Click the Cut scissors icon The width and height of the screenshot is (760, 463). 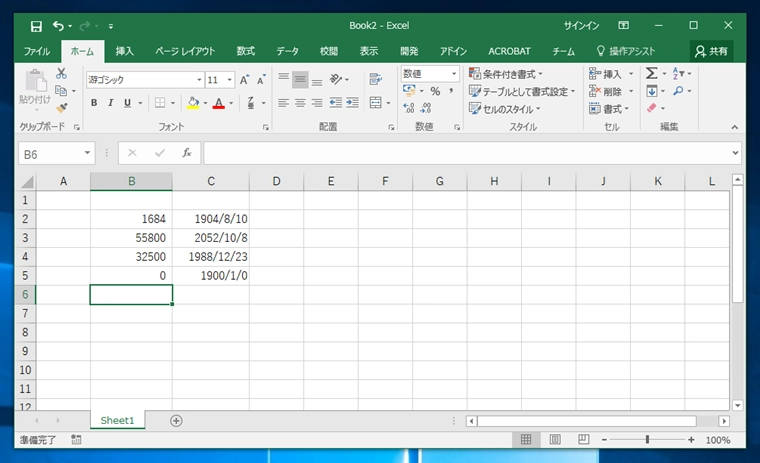61,74
